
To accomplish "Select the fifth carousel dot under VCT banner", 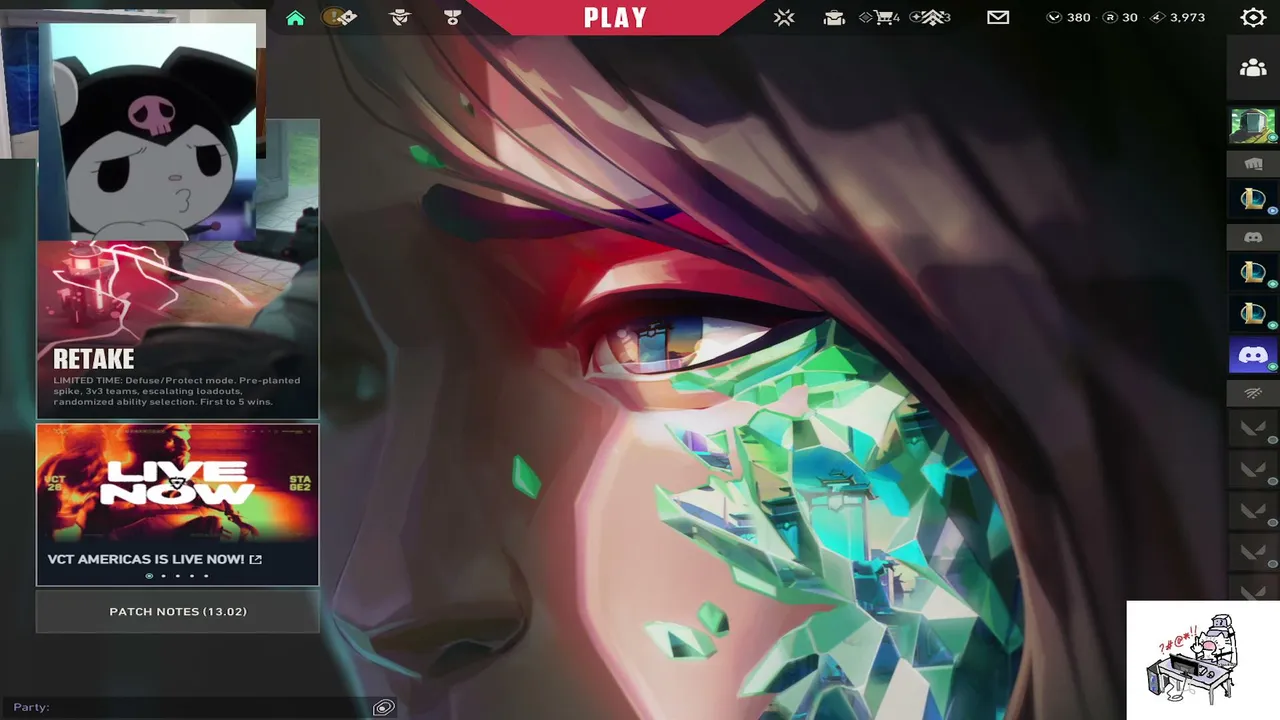I will point(206,576).
